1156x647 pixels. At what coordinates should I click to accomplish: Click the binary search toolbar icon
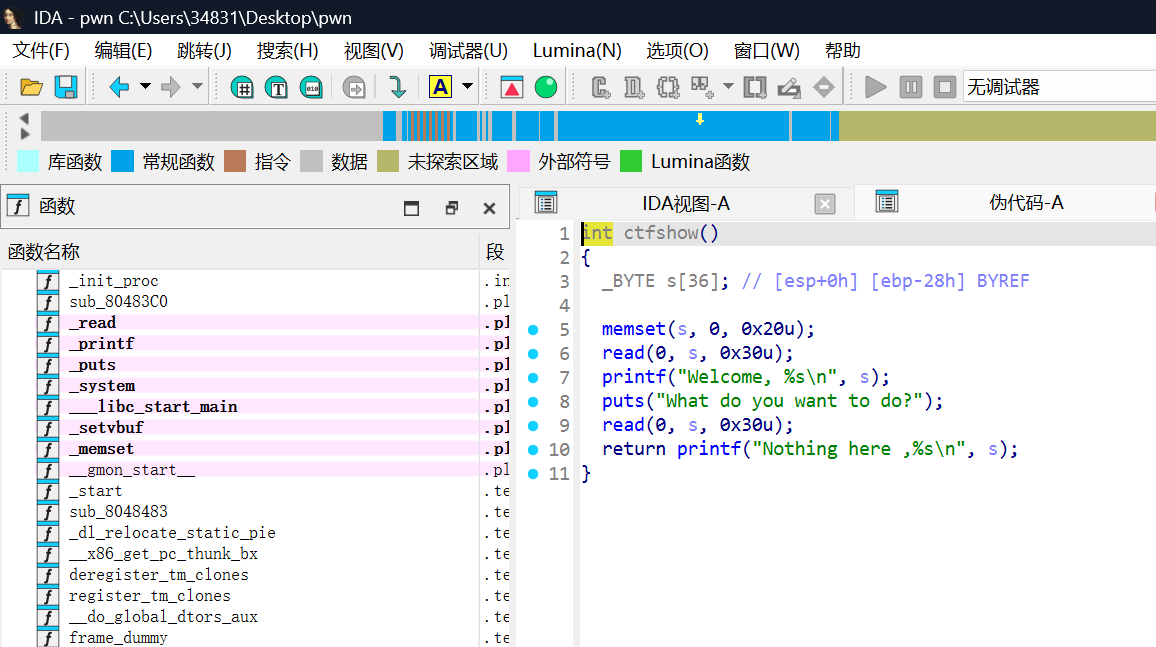(x=311, y=87)
